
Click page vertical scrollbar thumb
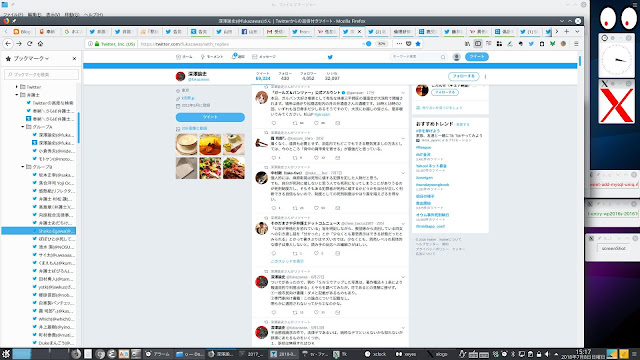click(x=580, y=61)
